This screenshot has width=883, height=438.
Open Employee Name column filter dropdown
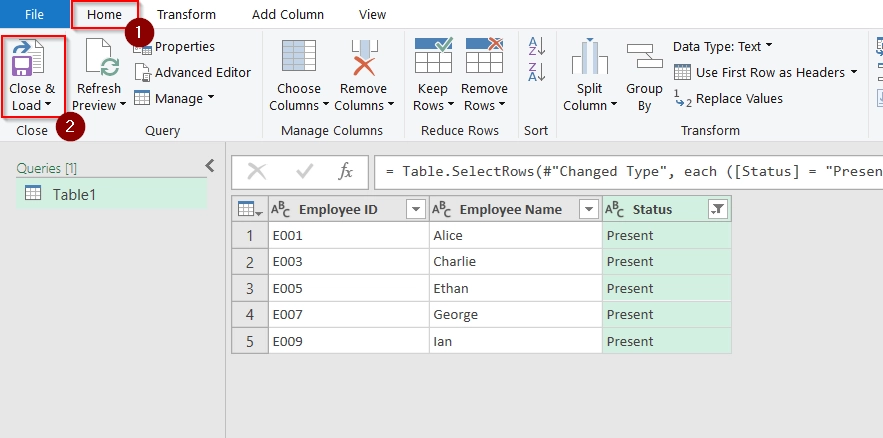coord(588,209)
